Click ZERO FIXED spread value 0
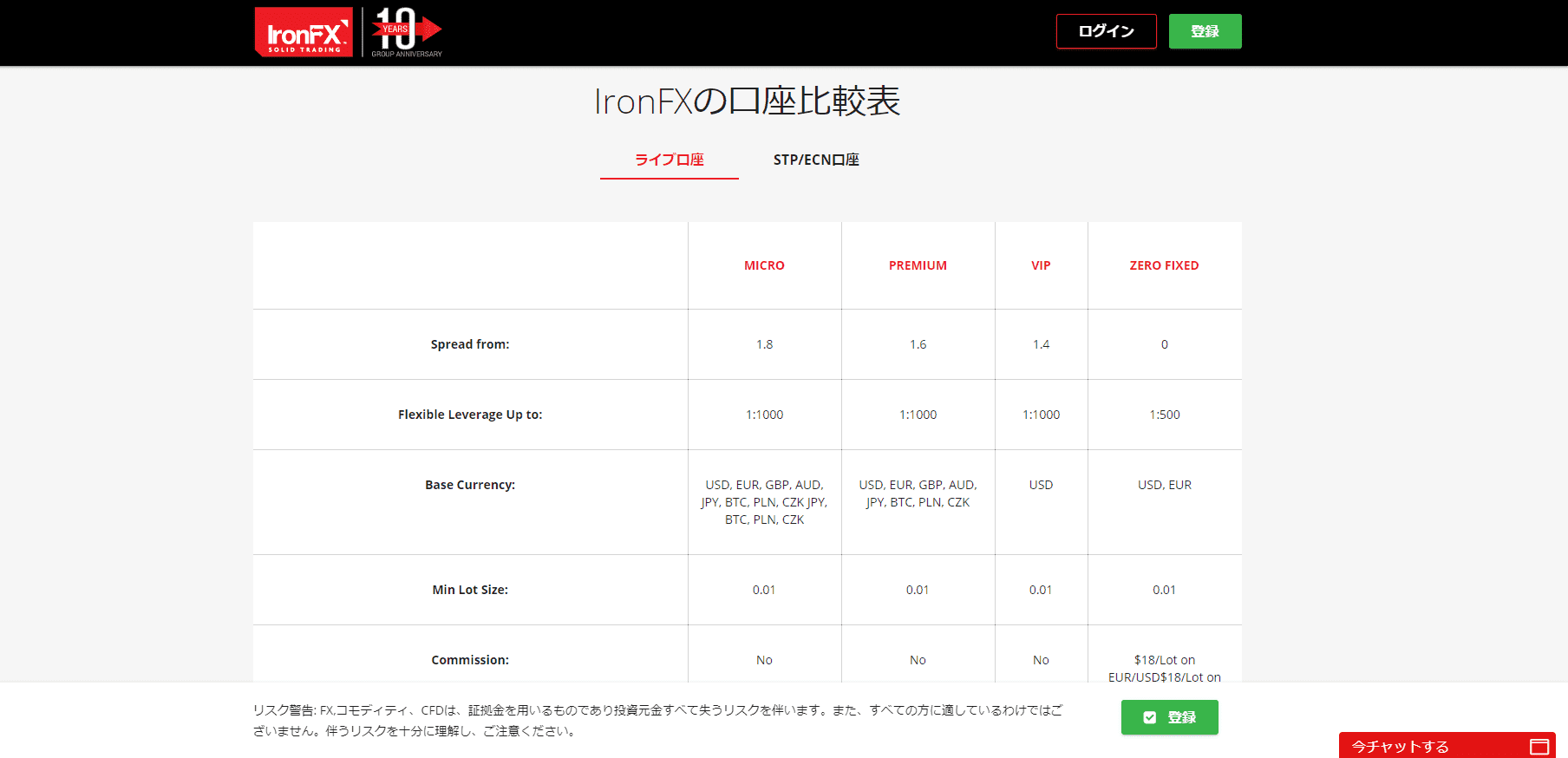This screenshot has height=758, width=1568. (x=1165, y=344)
